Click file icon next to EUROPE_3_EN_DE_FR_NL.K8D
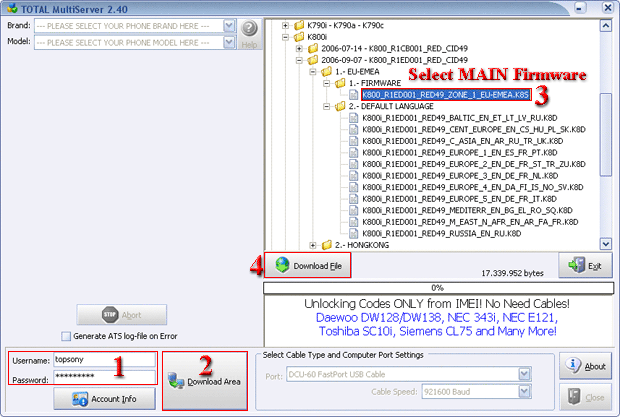This screenshot has width=620, height=417. click(353, 175)
